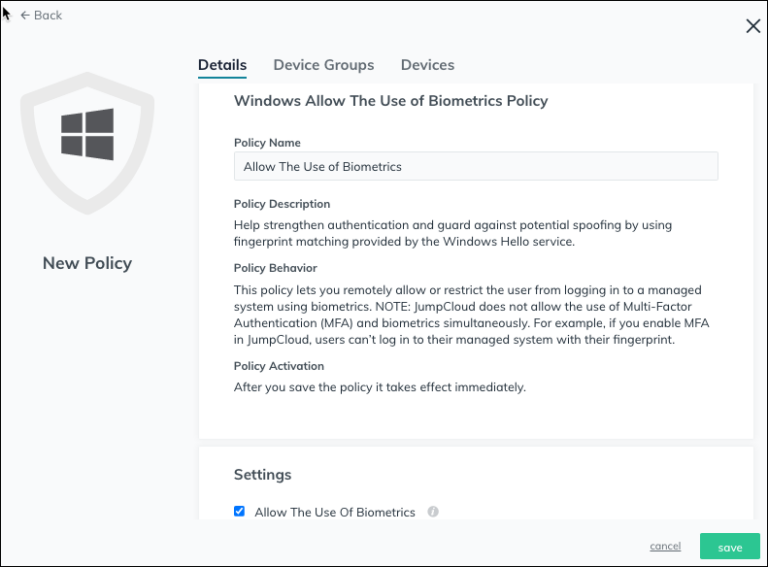Viewport: 768px width, 567px height.
Task: Click the Back arrow link
Action: 41,15
